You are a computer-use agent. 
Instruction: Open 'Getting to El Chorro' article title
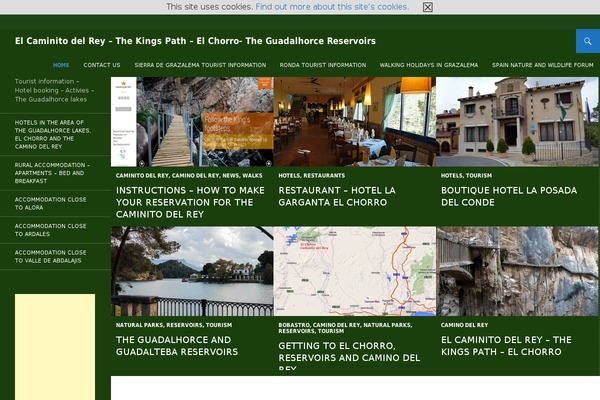[349, 356]
